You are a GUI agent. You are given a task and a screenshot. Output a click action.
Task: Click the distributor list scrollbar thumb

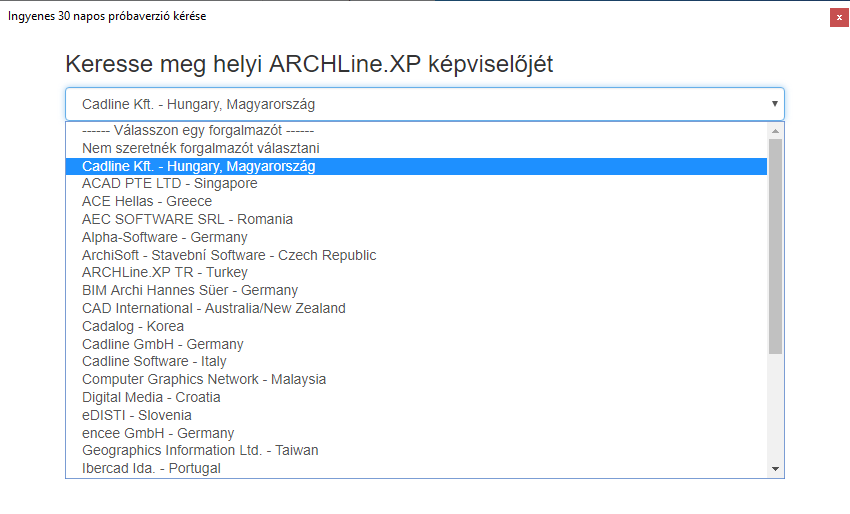pyautogui.click(x=775, y=247)
